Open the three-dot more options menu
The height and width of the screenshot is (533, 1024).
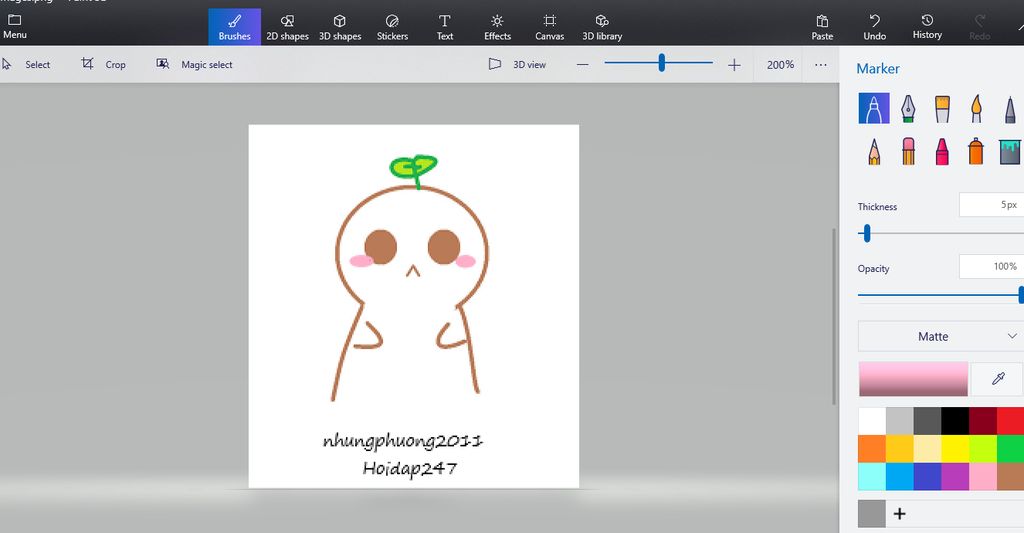tap(821, 65)
